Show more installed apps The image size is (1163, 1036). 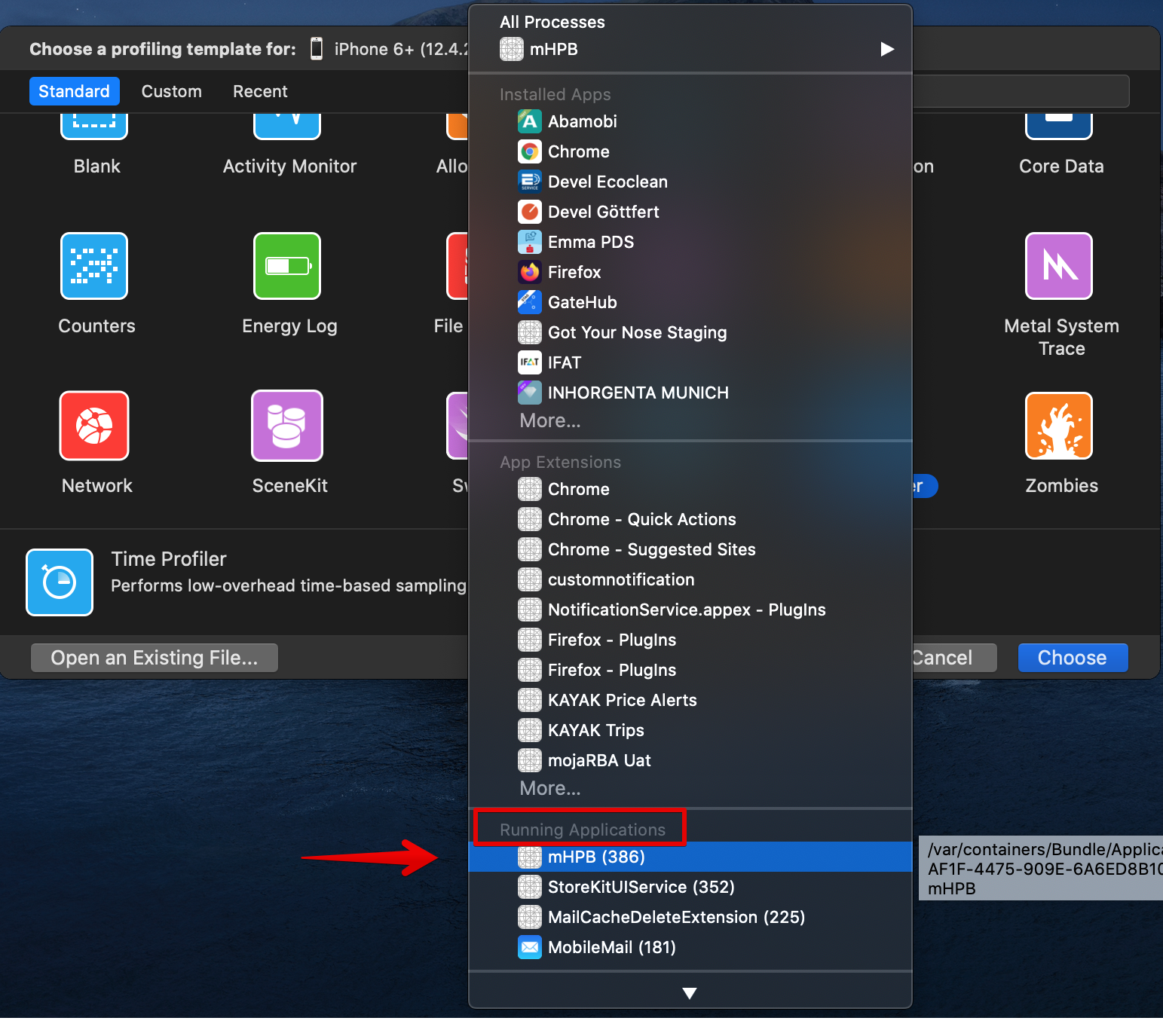click(x=549, y=421)
